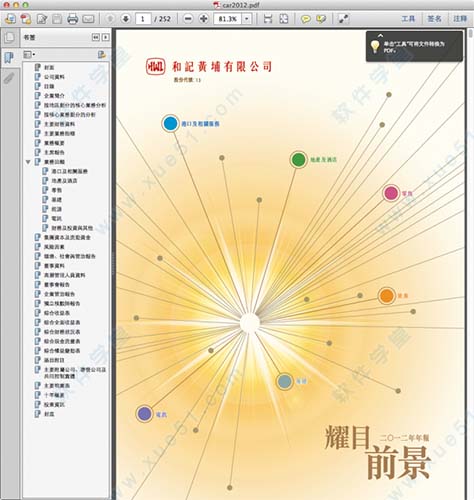Viewport: 474px width, 500px height.
Task: Collapse the tip popup with the caret
Action: [x=380, y=35]
